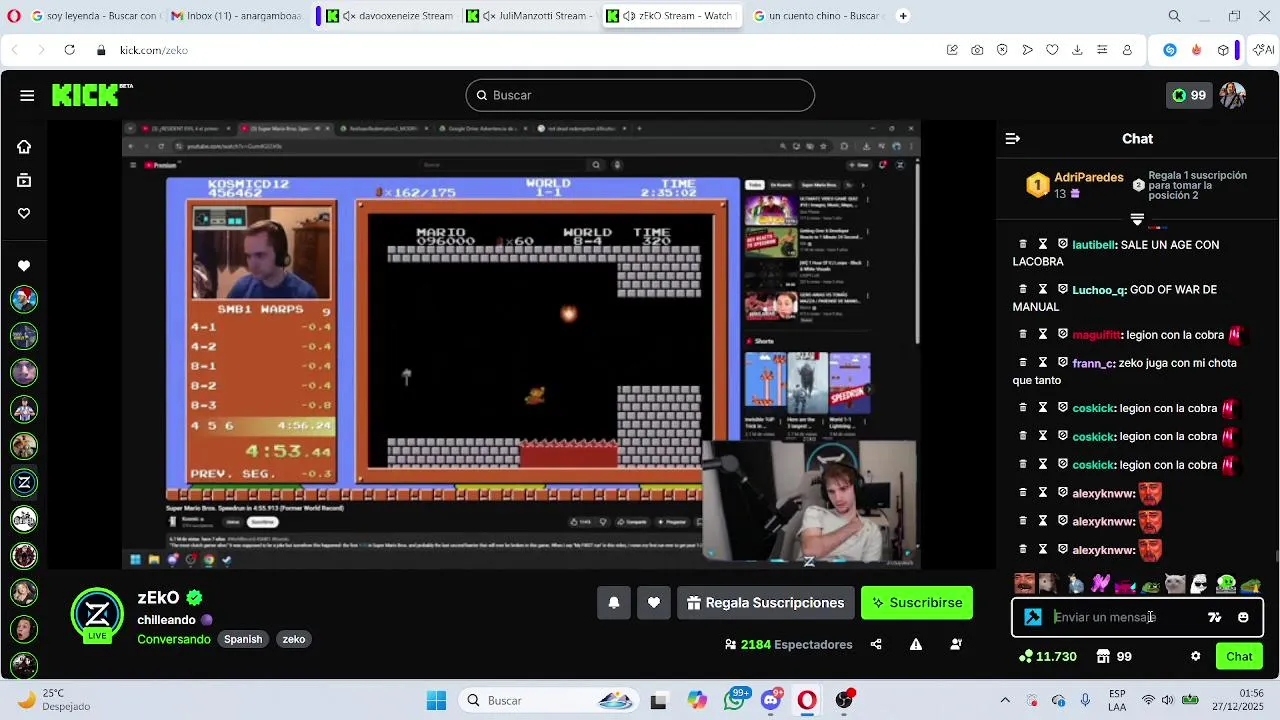Open WhatsApp from the taskbar
1280x720 pixels.
735,700
